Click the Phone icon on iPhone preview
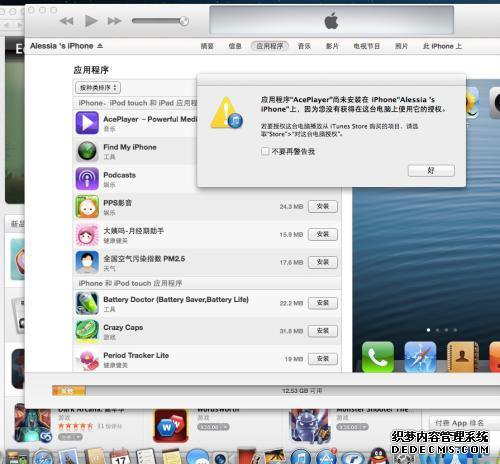 378,357
